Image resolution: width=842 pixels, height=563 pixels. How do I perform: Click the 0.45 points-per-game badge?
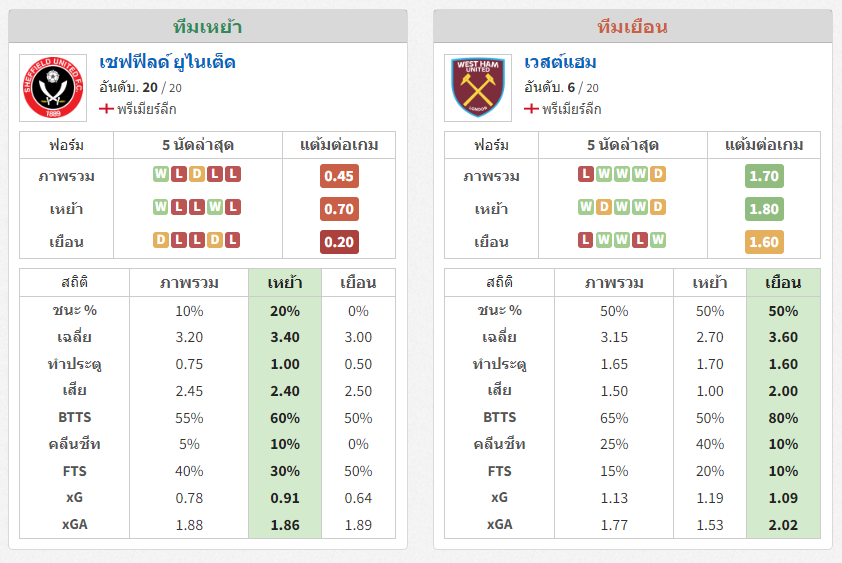click(339, 176)
